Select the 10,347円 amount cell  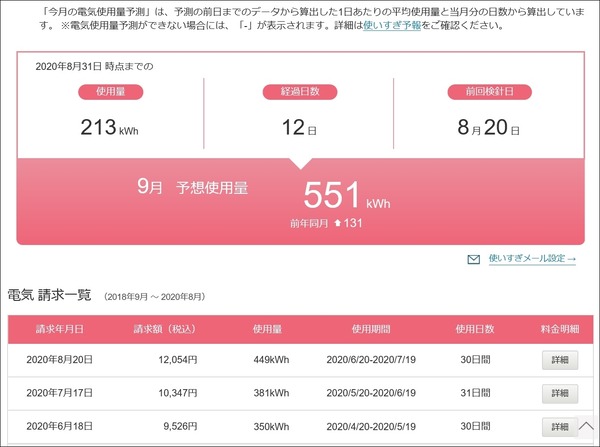178,393
